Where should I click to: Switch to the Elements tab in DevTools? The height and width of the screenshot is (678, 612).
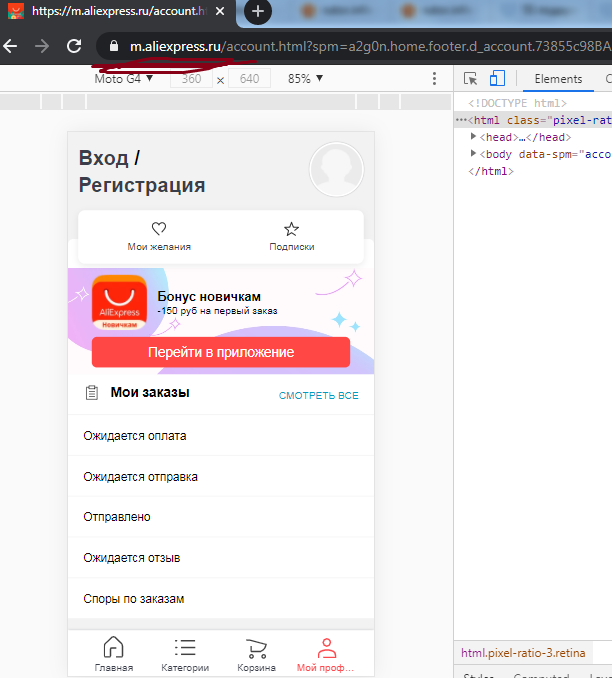coord(558,79)
